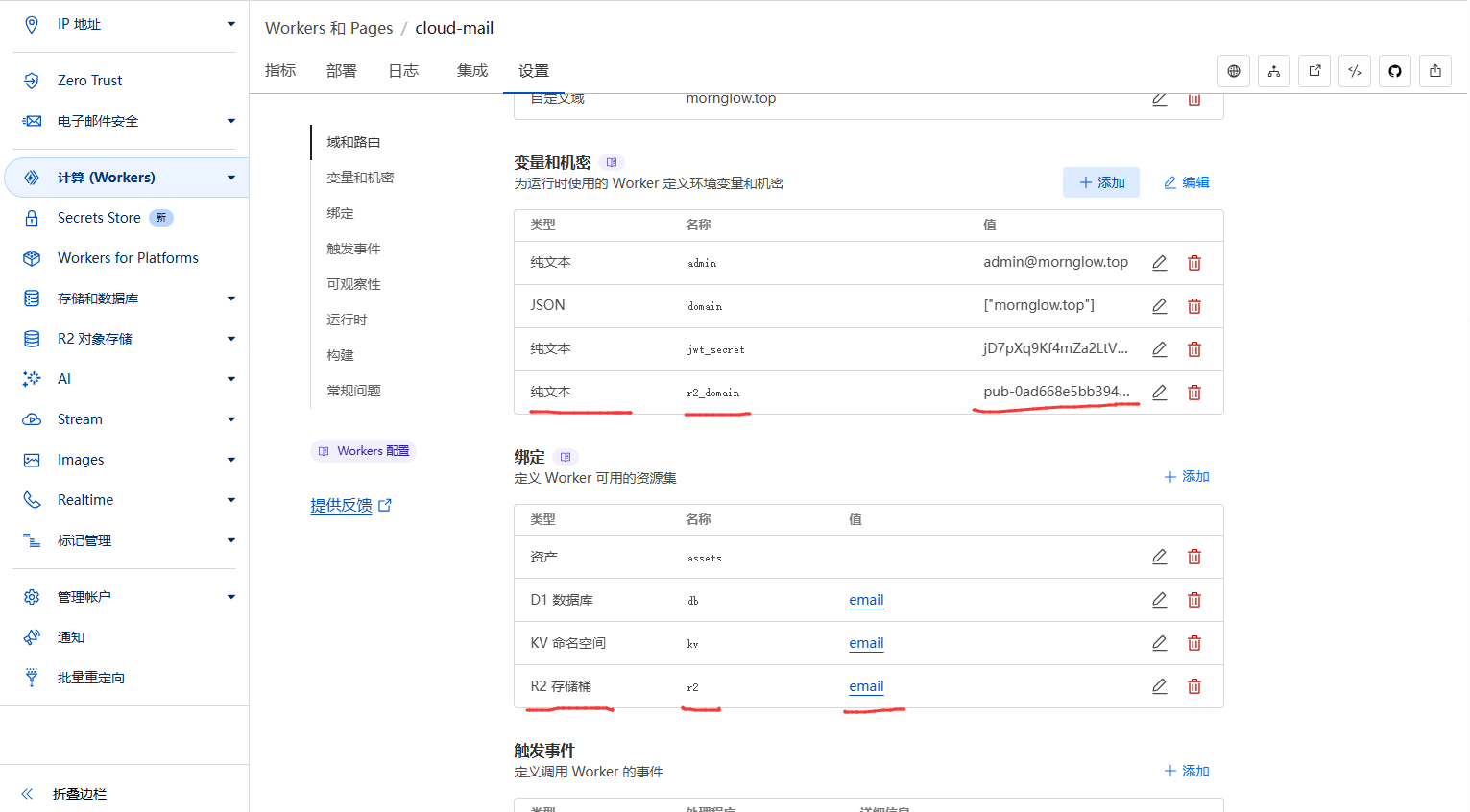
Task: Click the globe icon in top toolbar
Action: (1234, 71)
